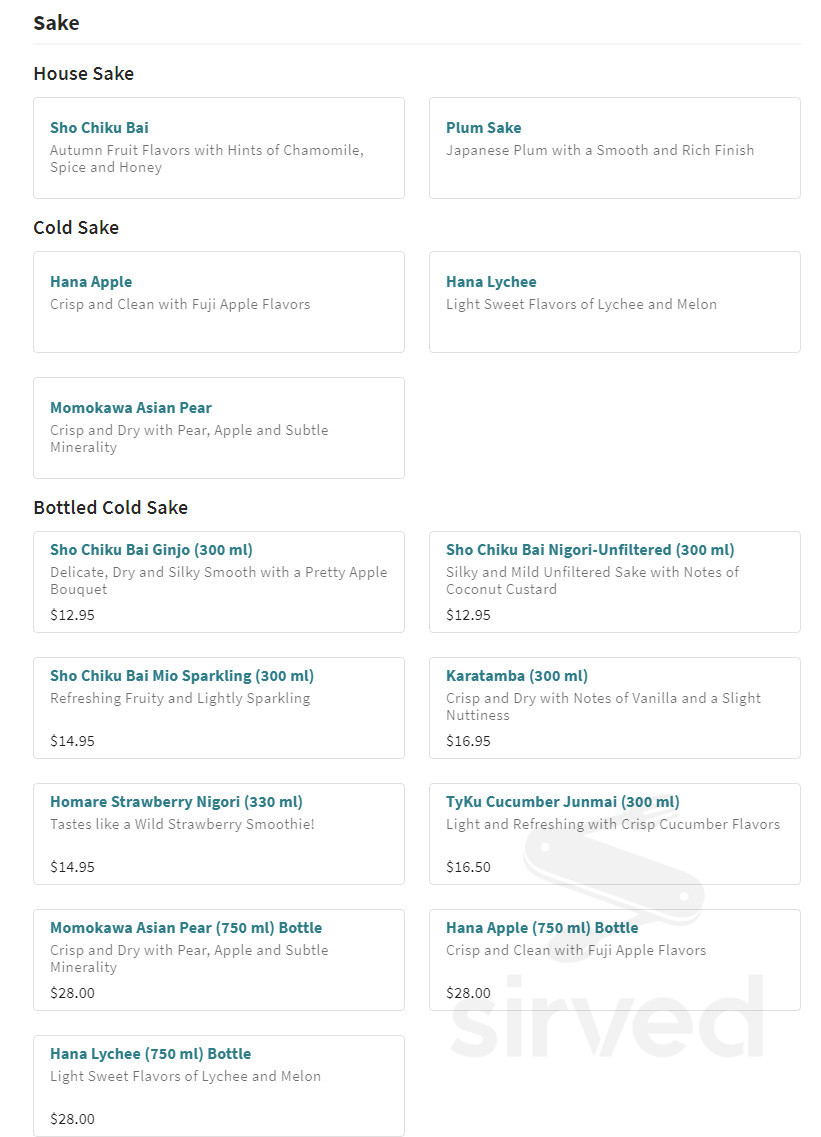Open Momokawa Asian Pear (750 ml) Bottle
This screenshot has width=821, height=1137.
(x=186, y=928)
